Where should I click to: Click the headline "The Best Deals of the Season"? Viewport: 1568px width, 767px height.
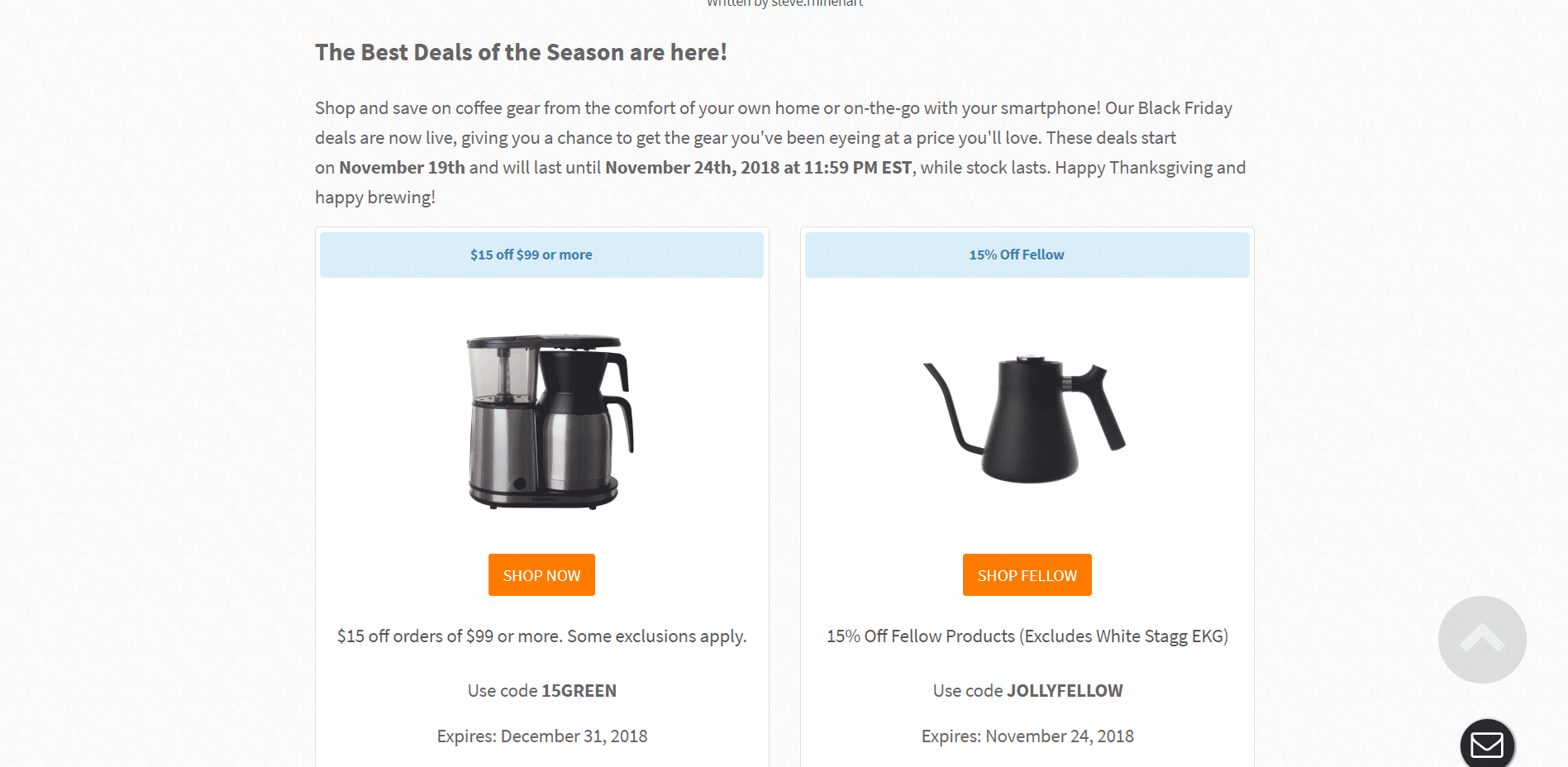point(521,52)
